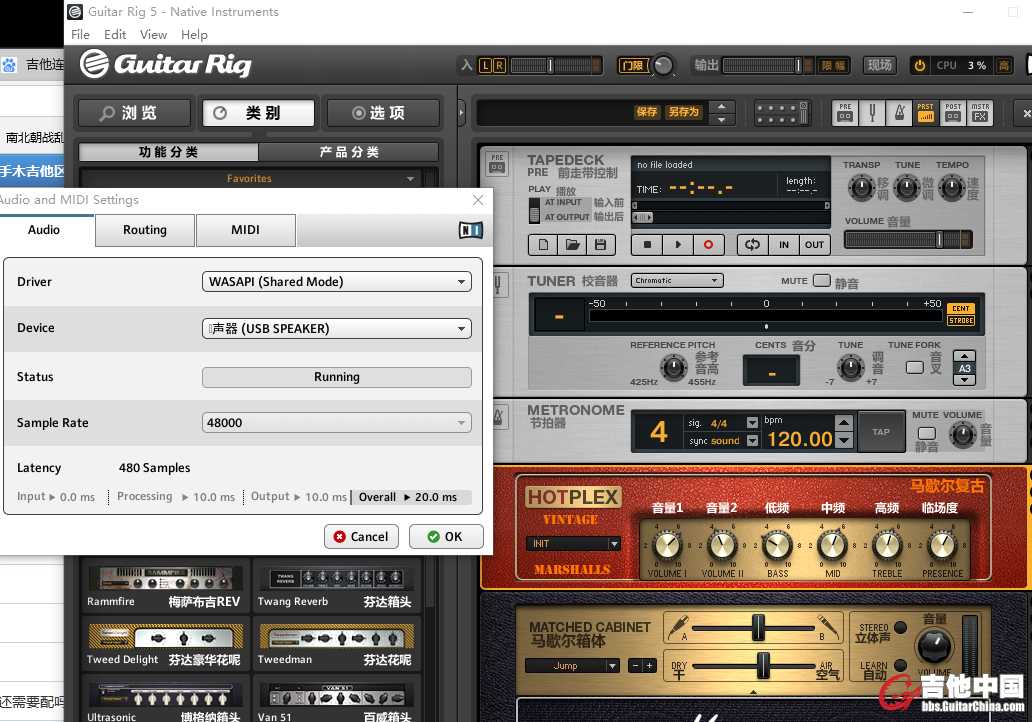The image size is (1032, 722).
Task: Show the PRE tapedeck in the rack toolbar
Action: pyautogui.click(x=845, y=113)
